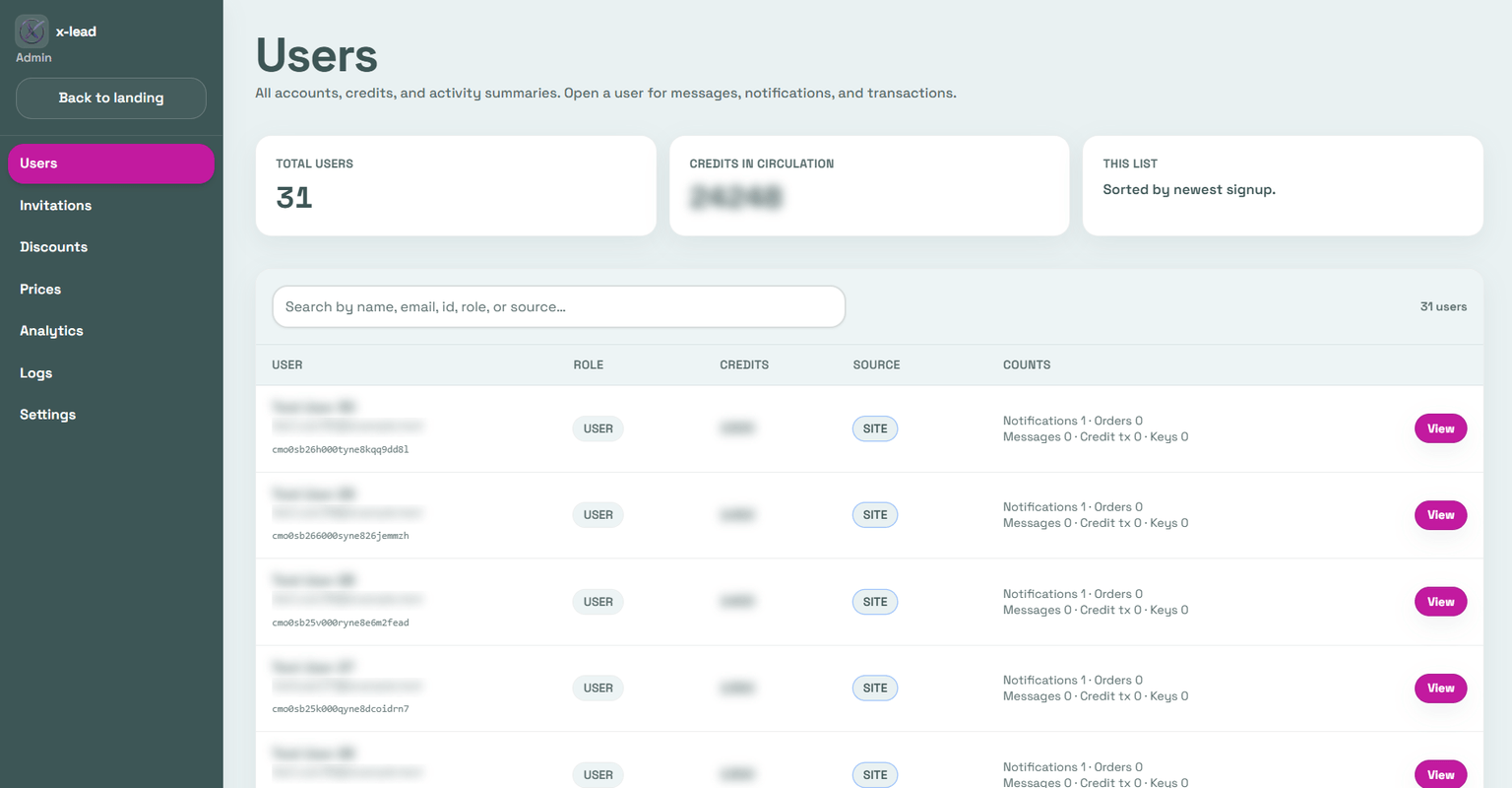Click USER role badge for cmo0sb26h000tyne8kqq9dd8l
This screenshot has width=1512, height=788.
click(x=598, y=428)
